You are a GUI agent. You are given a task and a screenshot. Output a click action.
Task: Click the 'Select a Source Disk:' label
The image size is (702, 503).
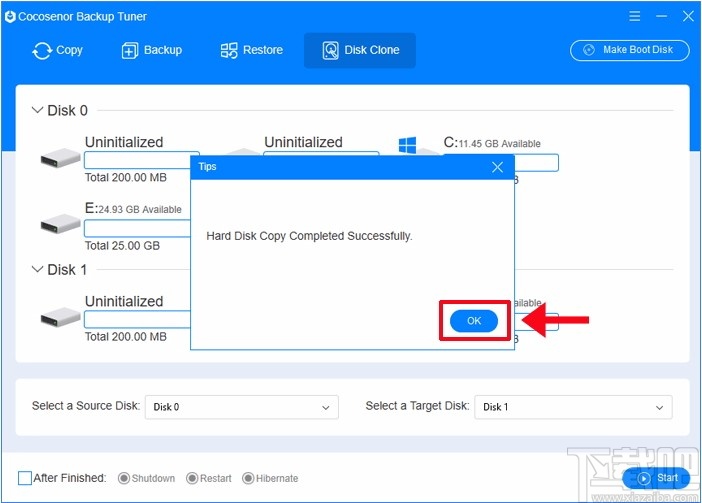(x=86, y=405)
